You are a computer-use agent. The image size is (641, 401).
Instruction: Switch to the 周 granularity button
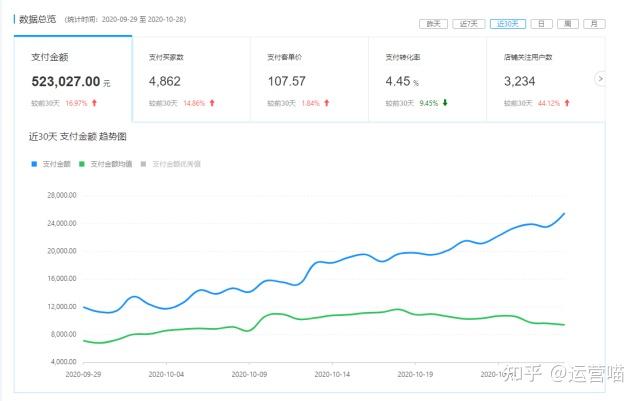(x=568, y=24)
